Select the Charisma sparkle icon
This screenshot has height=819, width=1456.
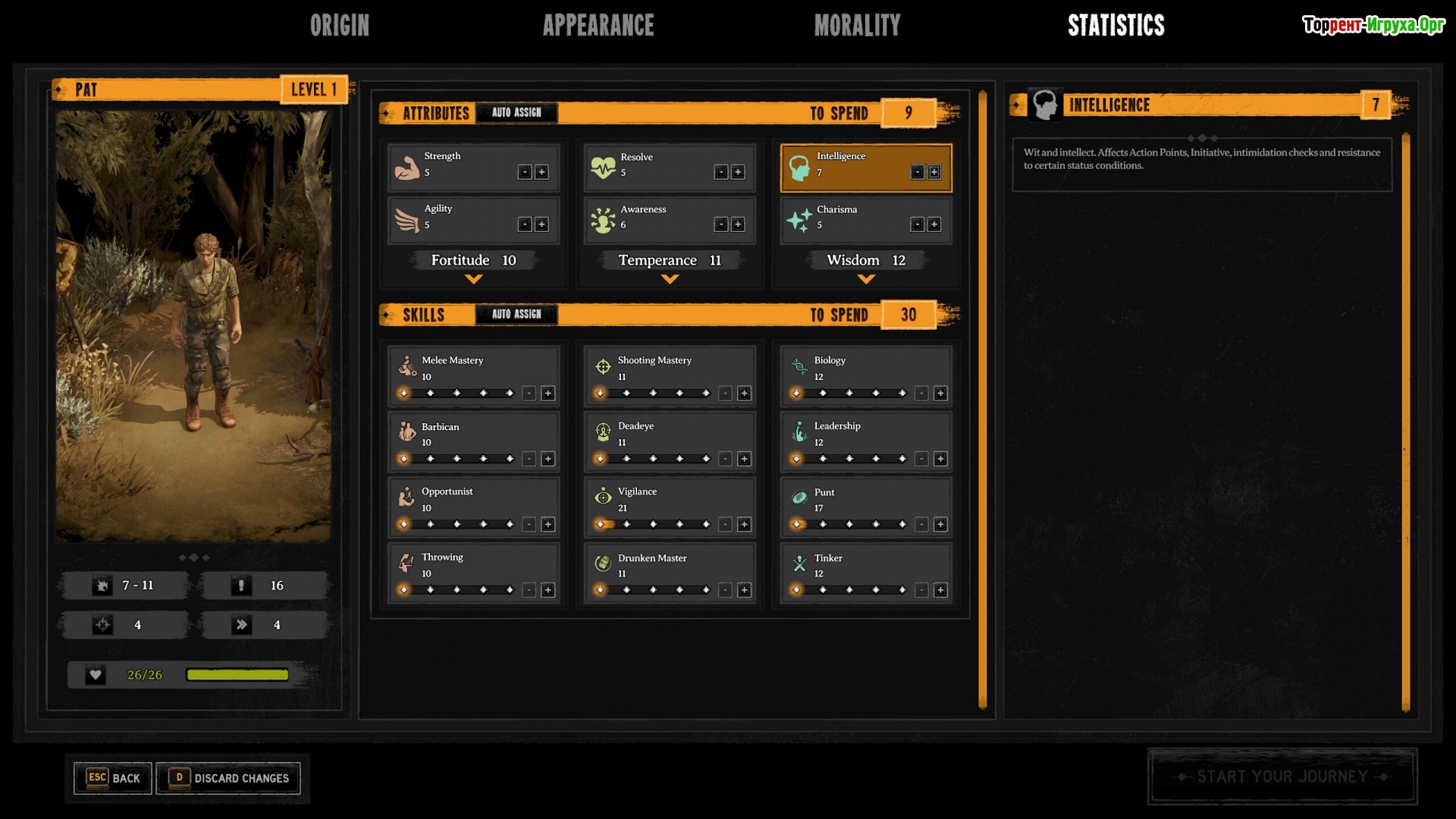coord(799,220)
